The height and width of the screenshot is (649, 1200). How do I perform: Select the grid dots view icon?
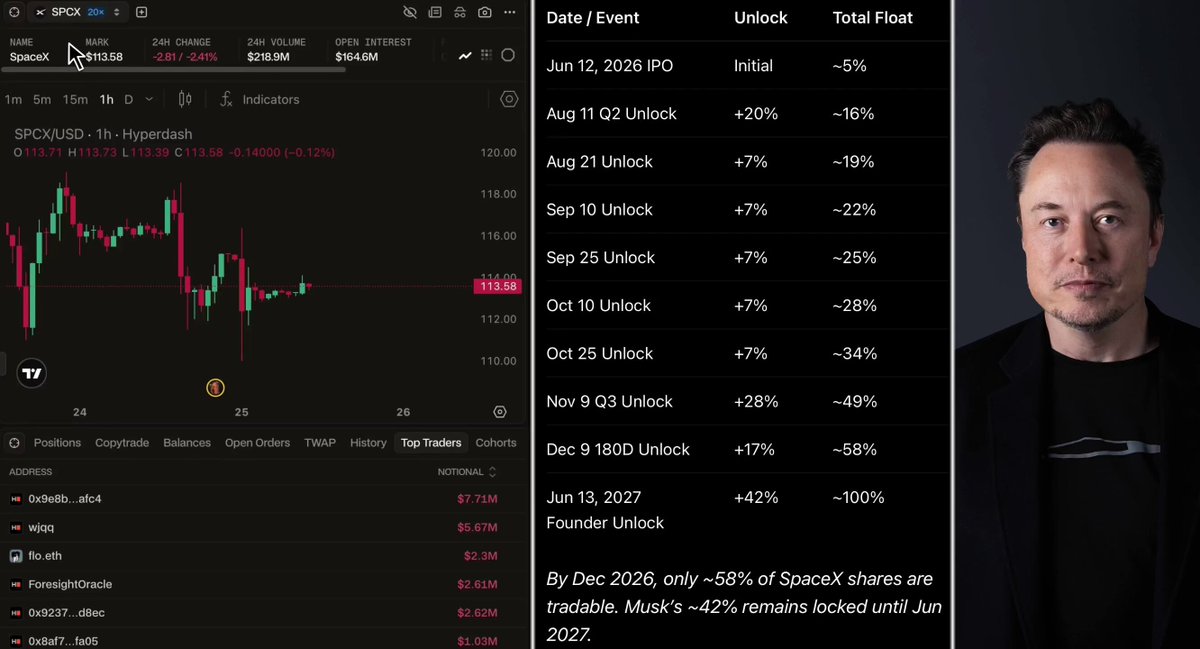click(486, 55)
